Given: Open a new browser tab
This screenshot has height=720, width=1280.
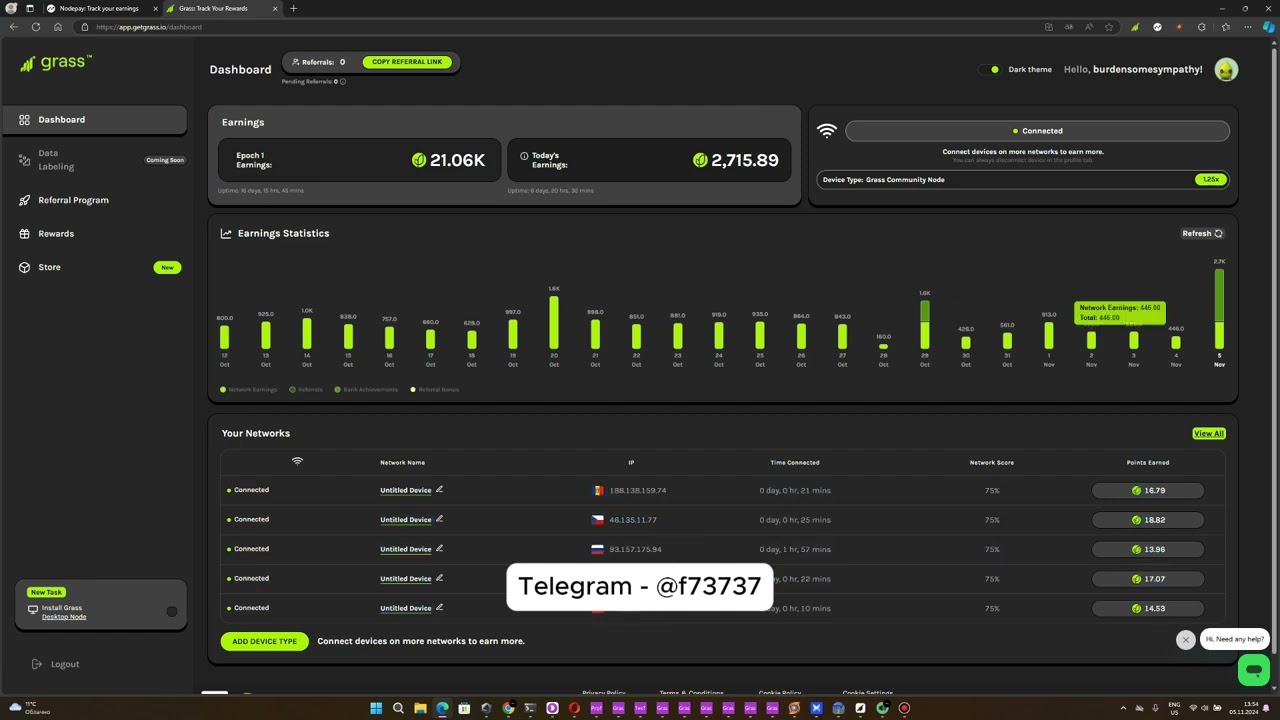Looking at the screenshot, I should point(293,8).
